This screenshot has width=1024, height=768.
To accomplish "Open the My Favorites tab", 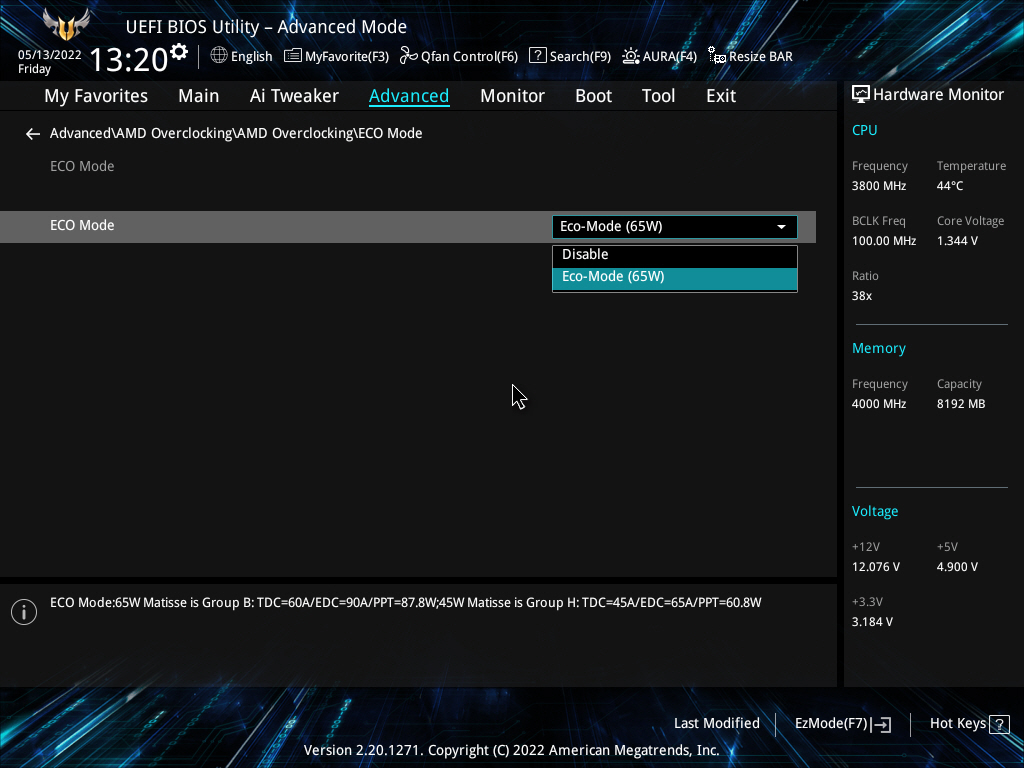I will (x=96, y=96).
